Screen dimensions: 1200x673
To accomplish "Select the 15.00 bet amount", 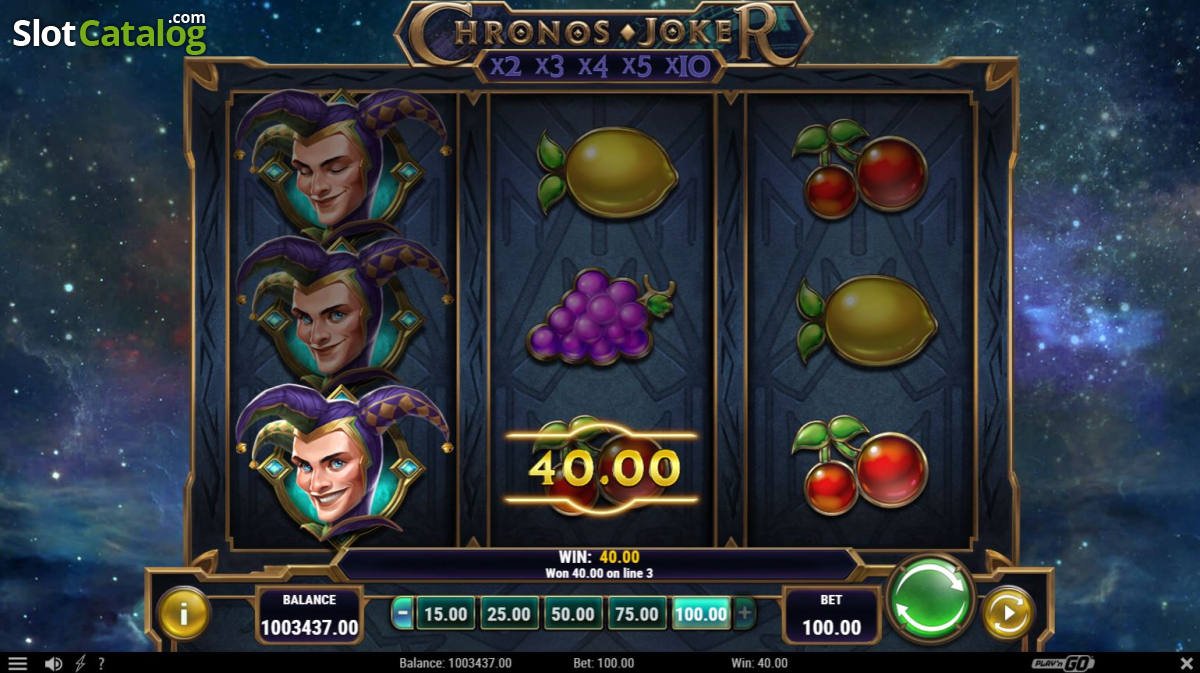I will 445,613.
